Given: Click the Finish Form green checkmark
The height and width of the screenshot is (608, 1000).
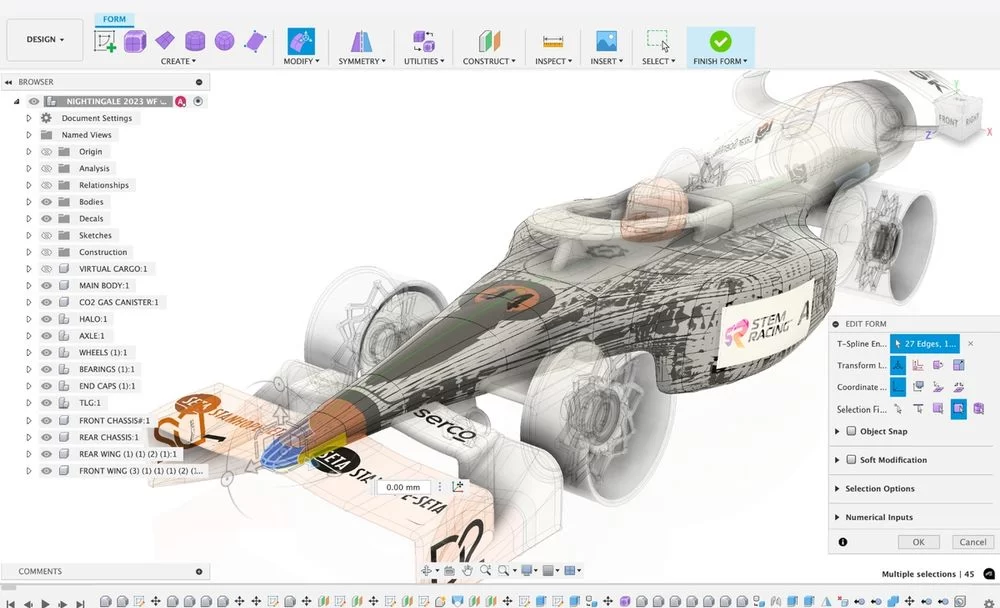Looking at the screenshot, I should coord(720,41).
